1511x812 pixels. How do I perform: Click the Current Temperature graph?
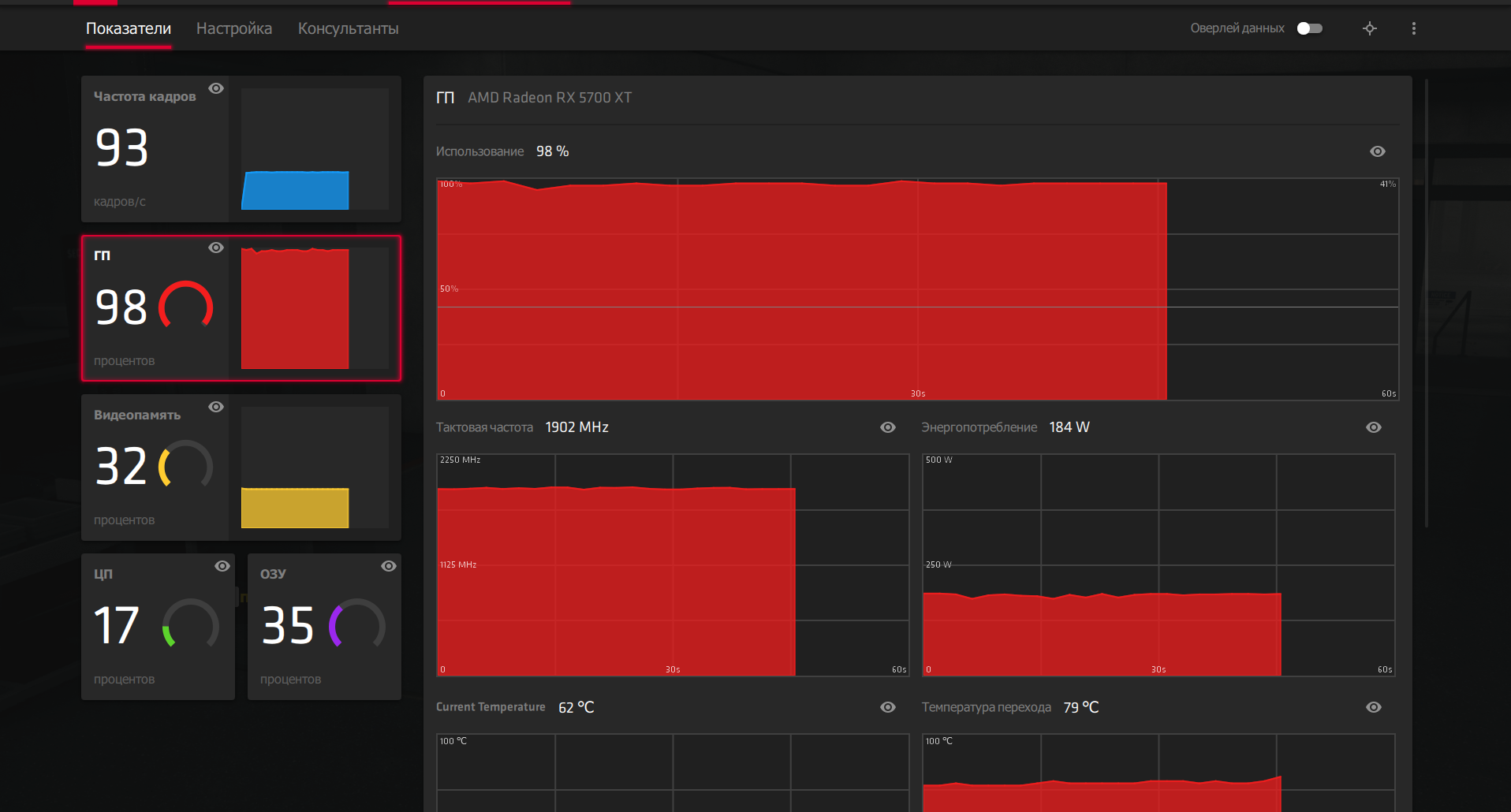[x=673, y=773]
